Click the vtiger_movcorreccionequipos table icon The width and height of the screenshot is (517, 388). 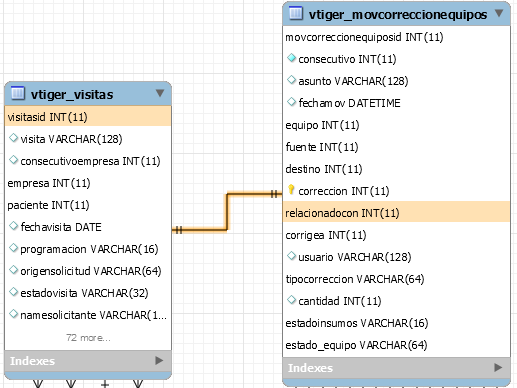click(x=296, y=13)
